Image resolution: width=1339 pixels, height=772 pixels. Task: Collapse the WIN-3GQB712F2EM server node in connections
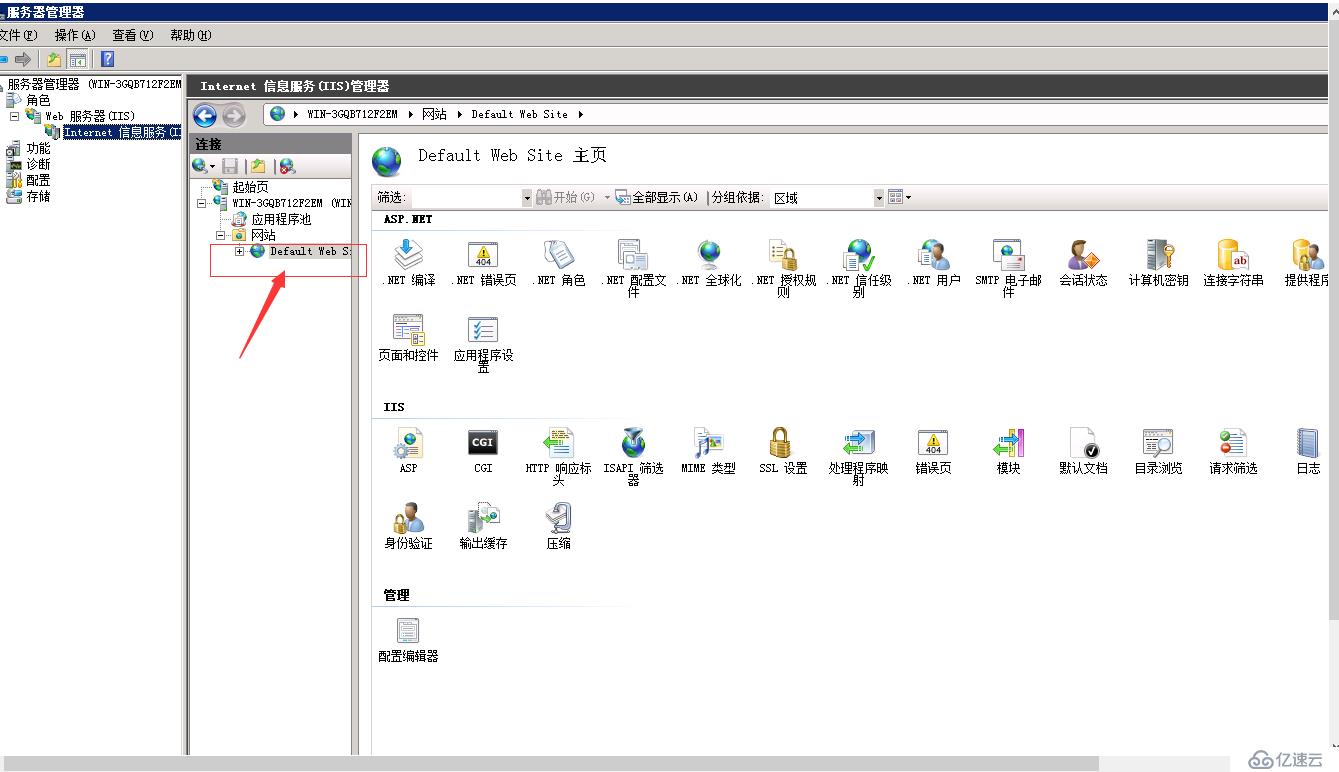203,203
